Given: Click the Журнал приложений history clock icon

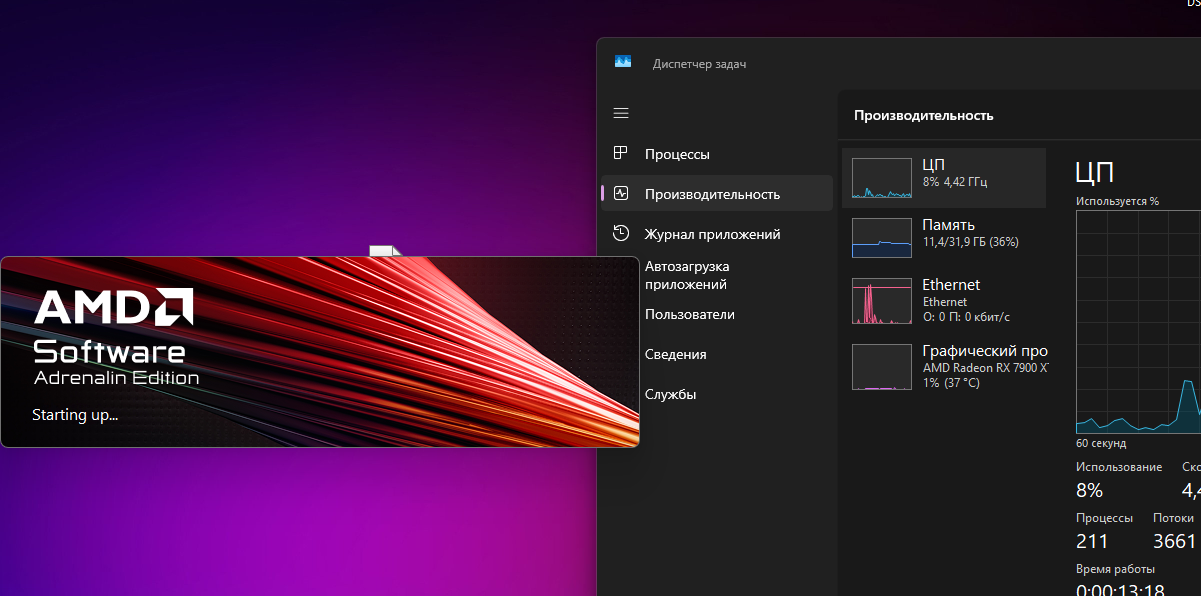Looking at the screenshot, I should click(x=621, y=234).
